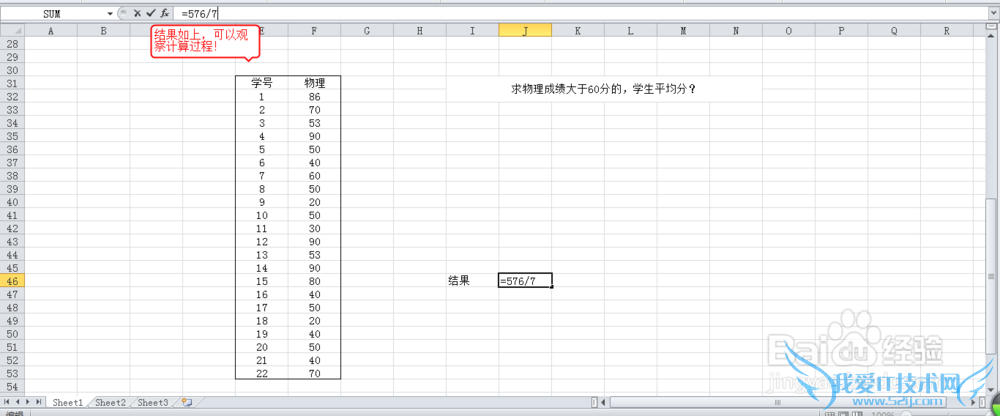Select the physics score 86 cell
1000x416 pixels.
click(x=314, y=97)
